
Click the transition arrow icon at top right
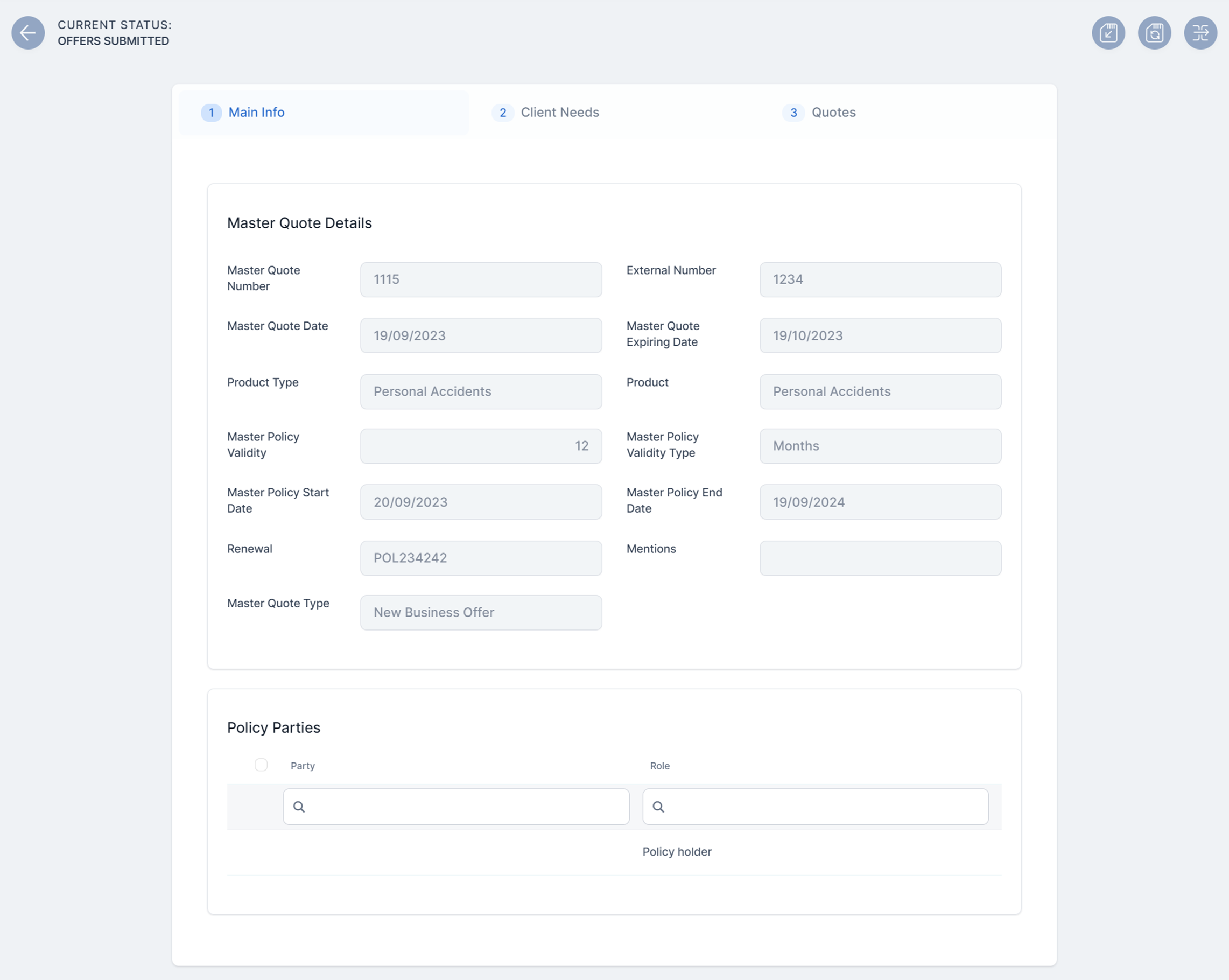(1200, 32)
